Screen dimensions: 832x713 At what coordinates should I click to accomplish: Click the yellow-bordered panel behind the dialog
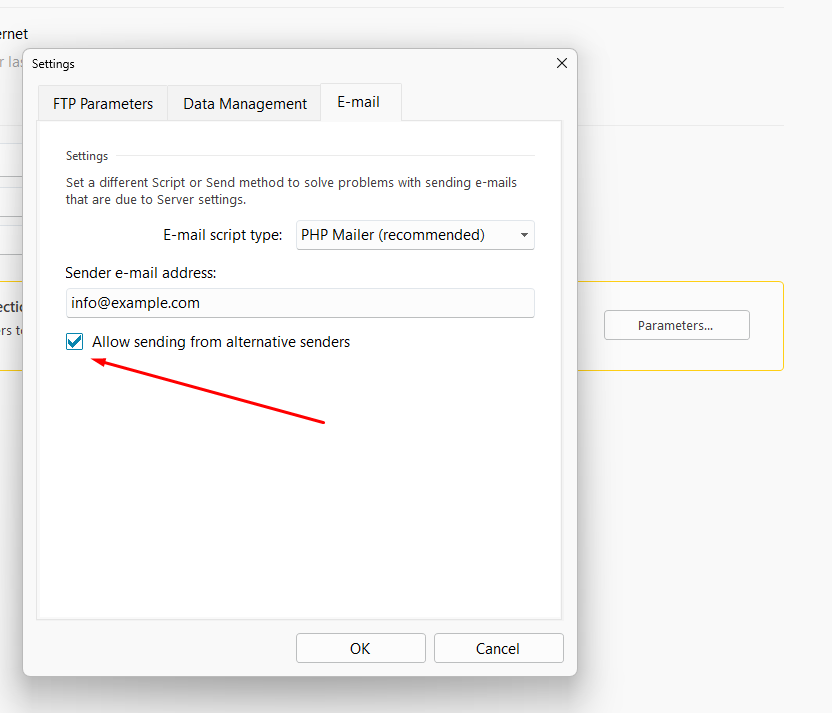(x=680, y=355)
